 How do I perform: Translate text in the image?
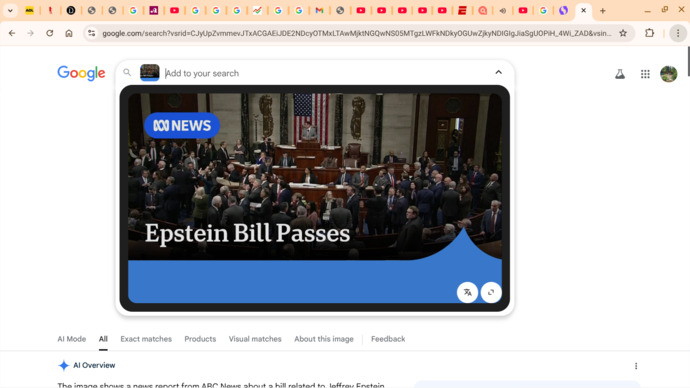click(x=467, y=292)
